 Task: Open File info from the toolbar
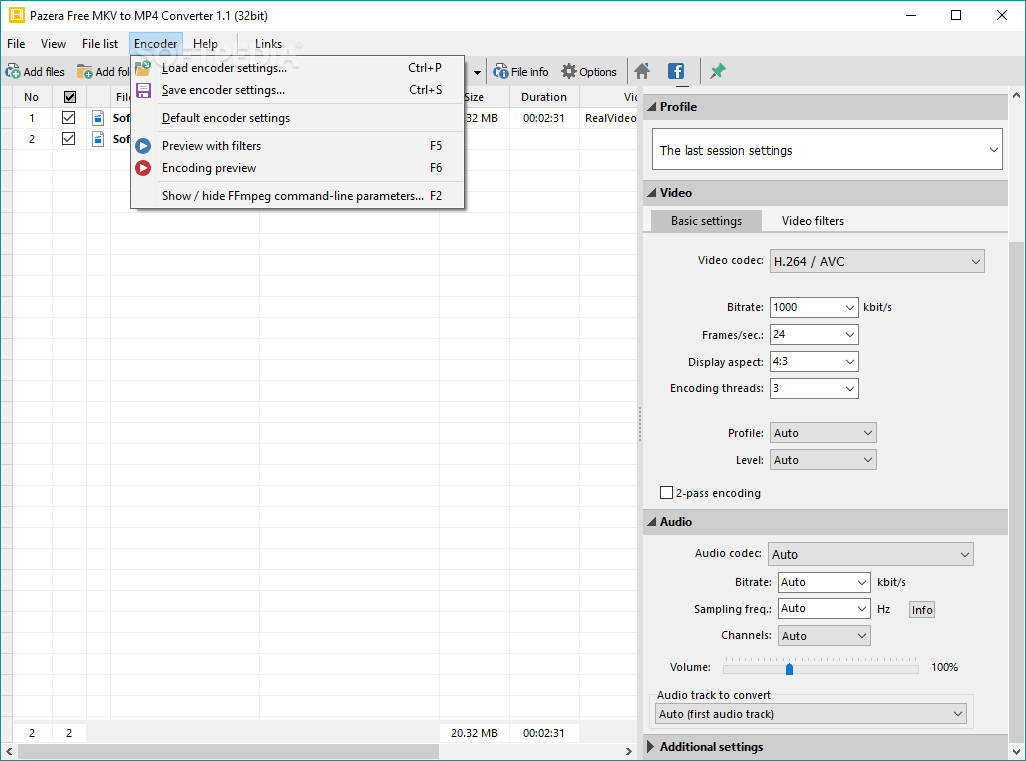coord(521,72)
